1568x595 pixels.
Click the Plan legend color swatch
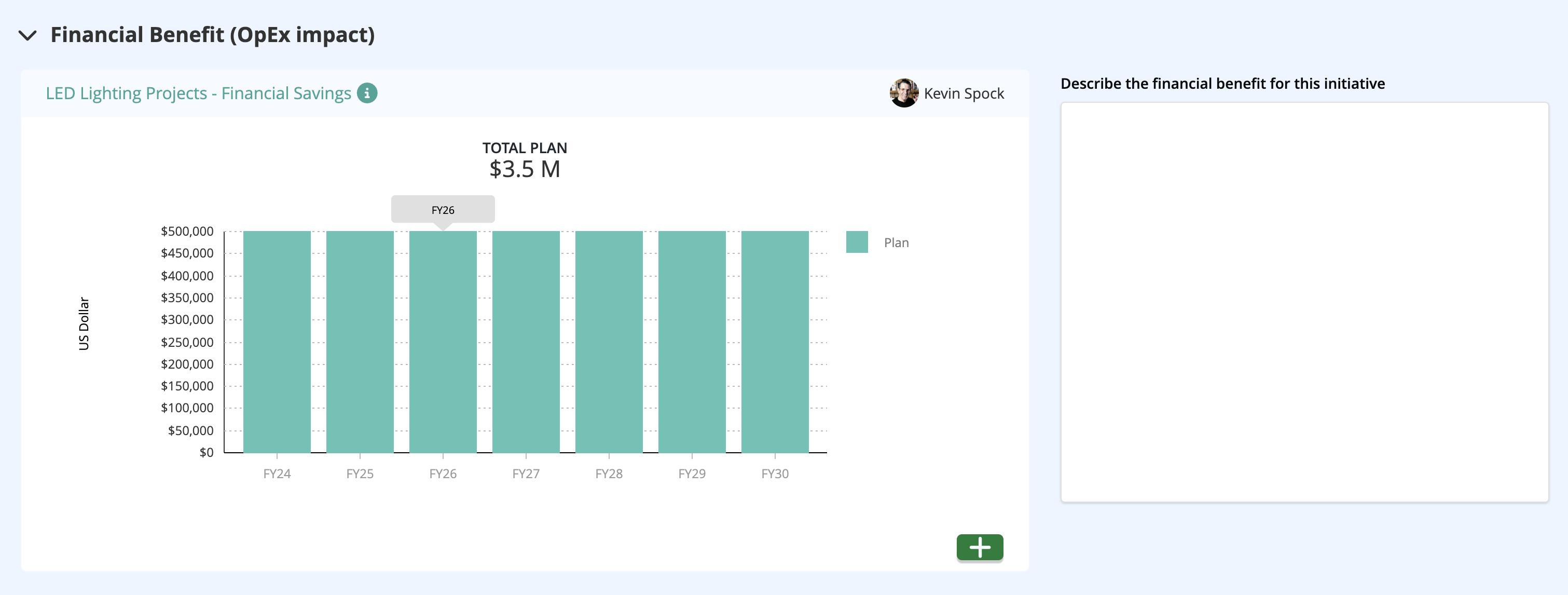(x=857, y=242)
